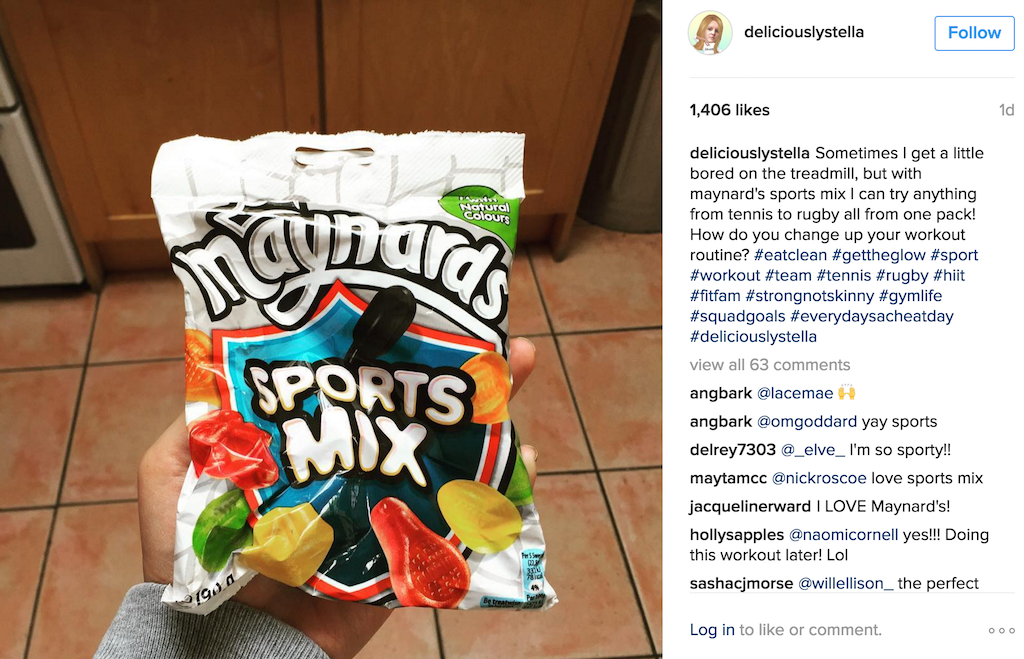Visit the @lacemae mention
The height and width of the screenshot is (659, 1024).
795,393
